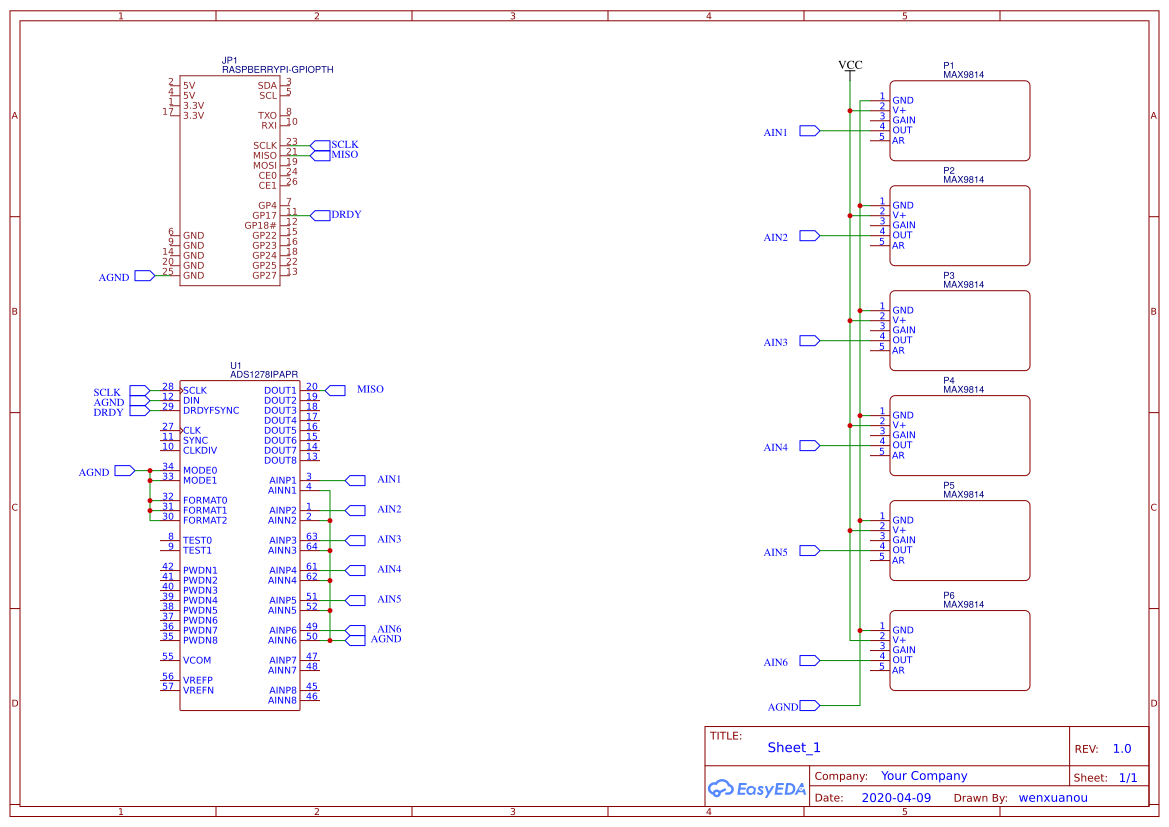Click the P2 designator label

point(948,171)
